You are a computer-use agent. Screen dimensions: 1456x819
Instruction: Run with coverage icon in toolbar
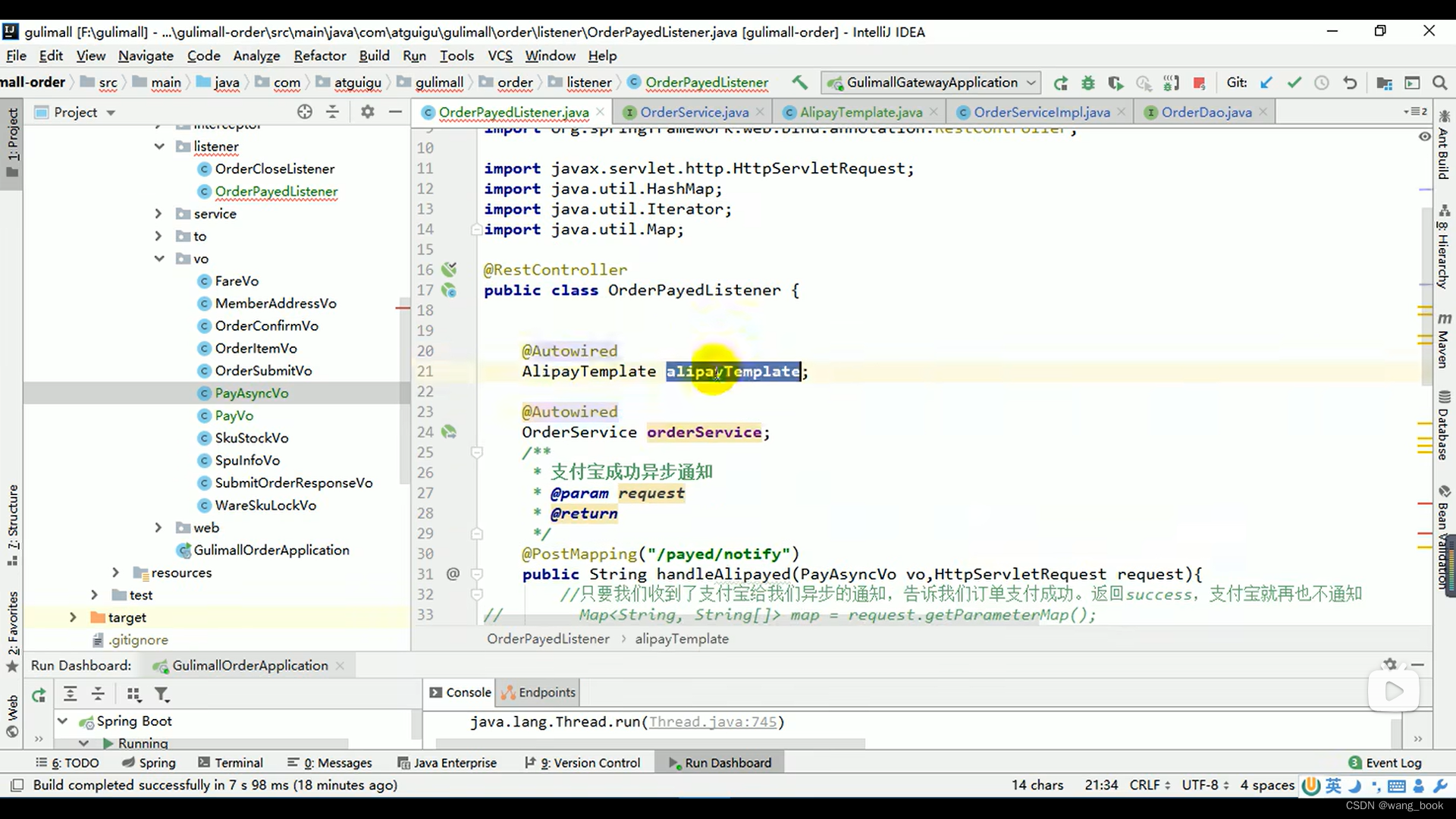point(1115,83)
